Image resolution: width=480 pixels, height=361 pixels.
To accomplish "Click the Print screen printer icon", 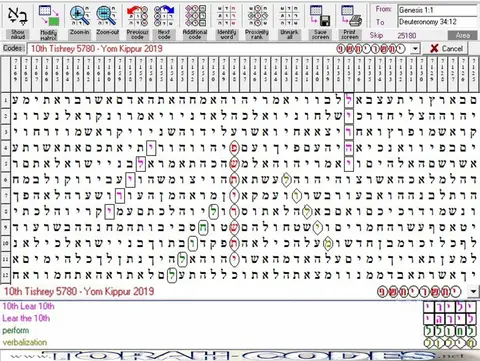I will (351, 16).
